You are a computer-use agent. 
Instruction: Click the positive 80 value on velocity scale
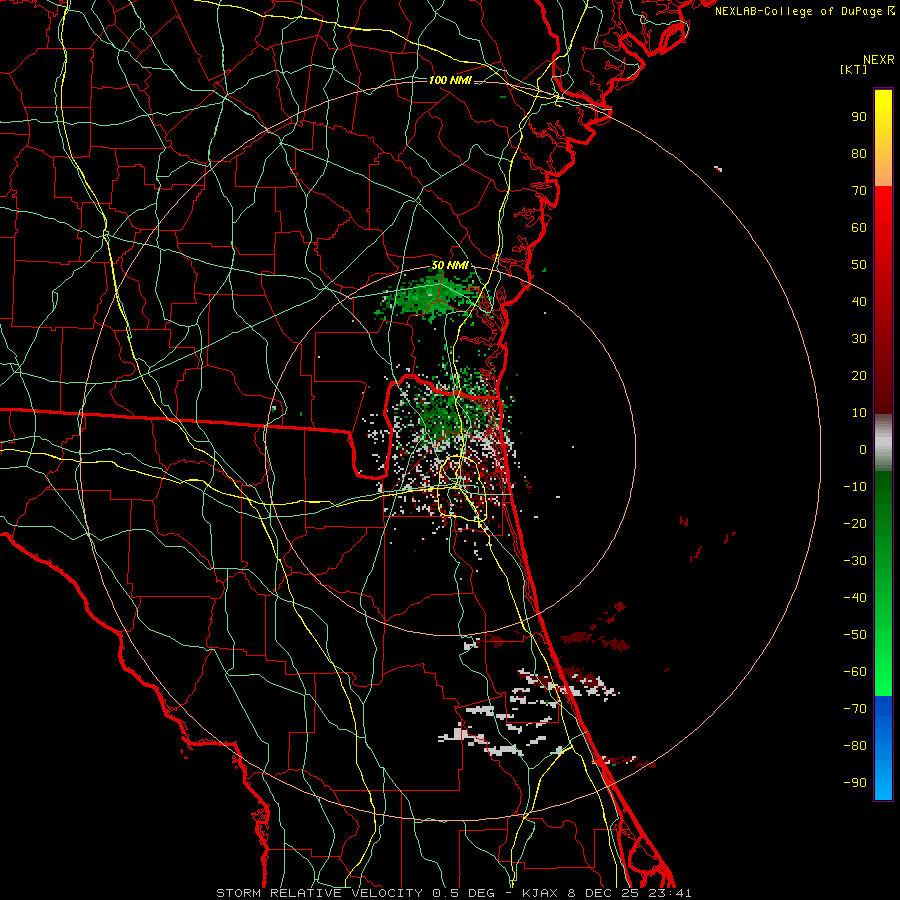(859, 154)
